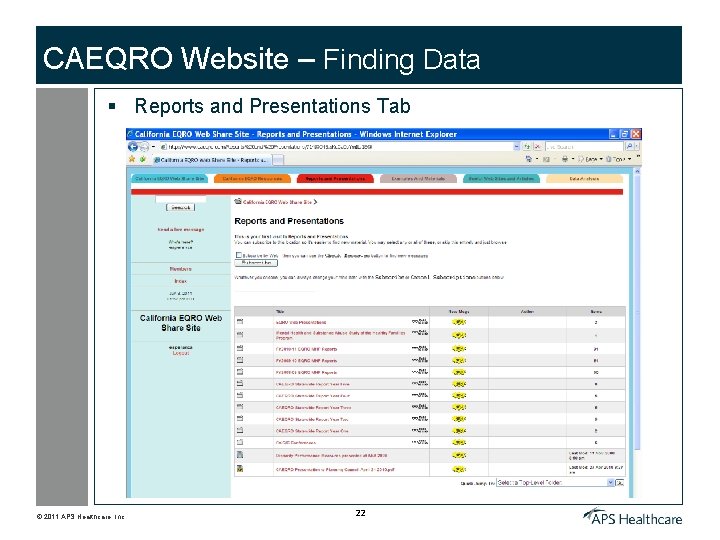
Task: Open the Select a Top-Level Folder dropdown
Action: pos(555,483)
